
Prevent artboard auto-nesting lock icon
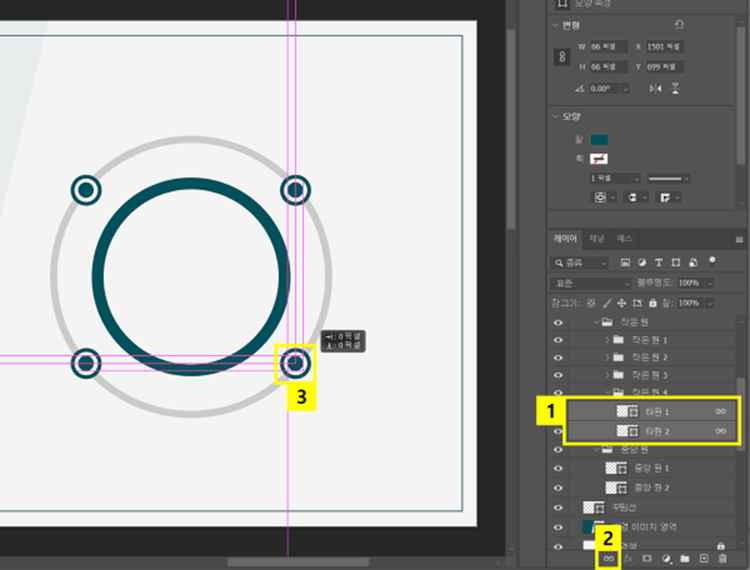tap(637, 303)
